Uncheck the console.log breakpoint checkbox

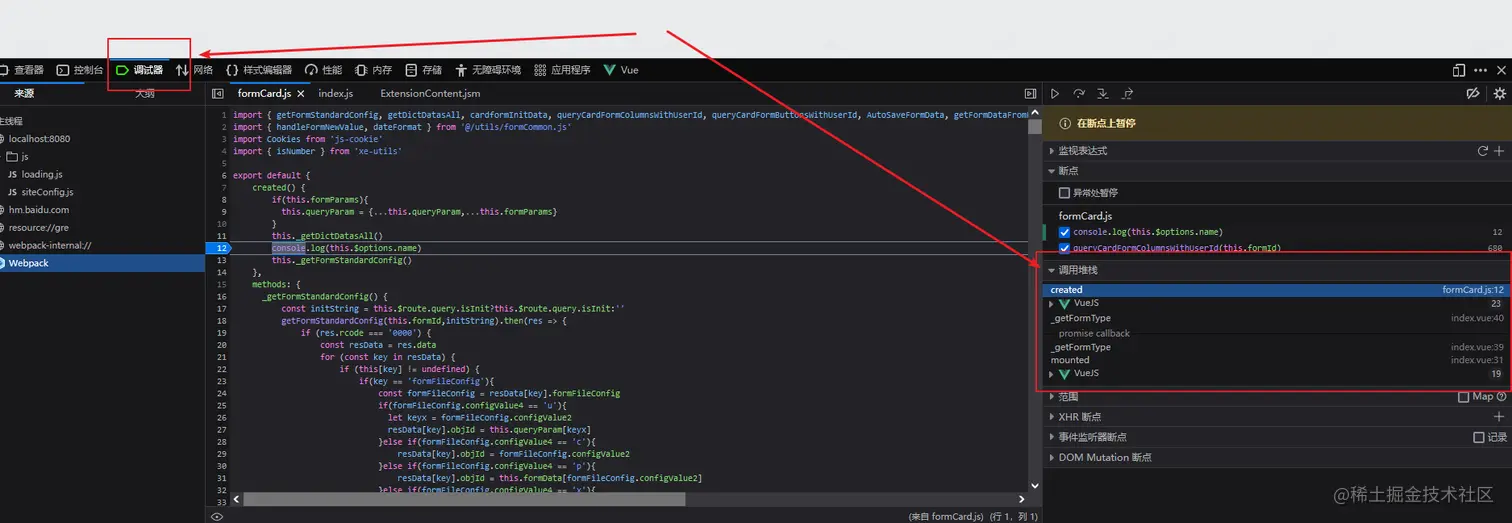coord(1064,232)
